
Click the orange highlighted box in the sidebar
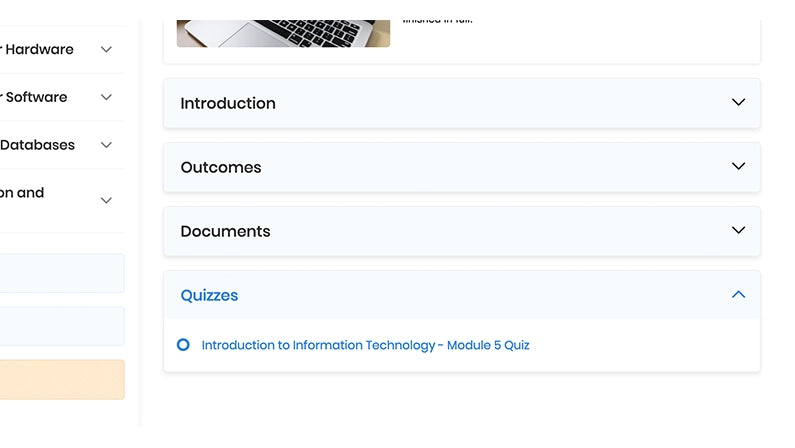[62, 380]
